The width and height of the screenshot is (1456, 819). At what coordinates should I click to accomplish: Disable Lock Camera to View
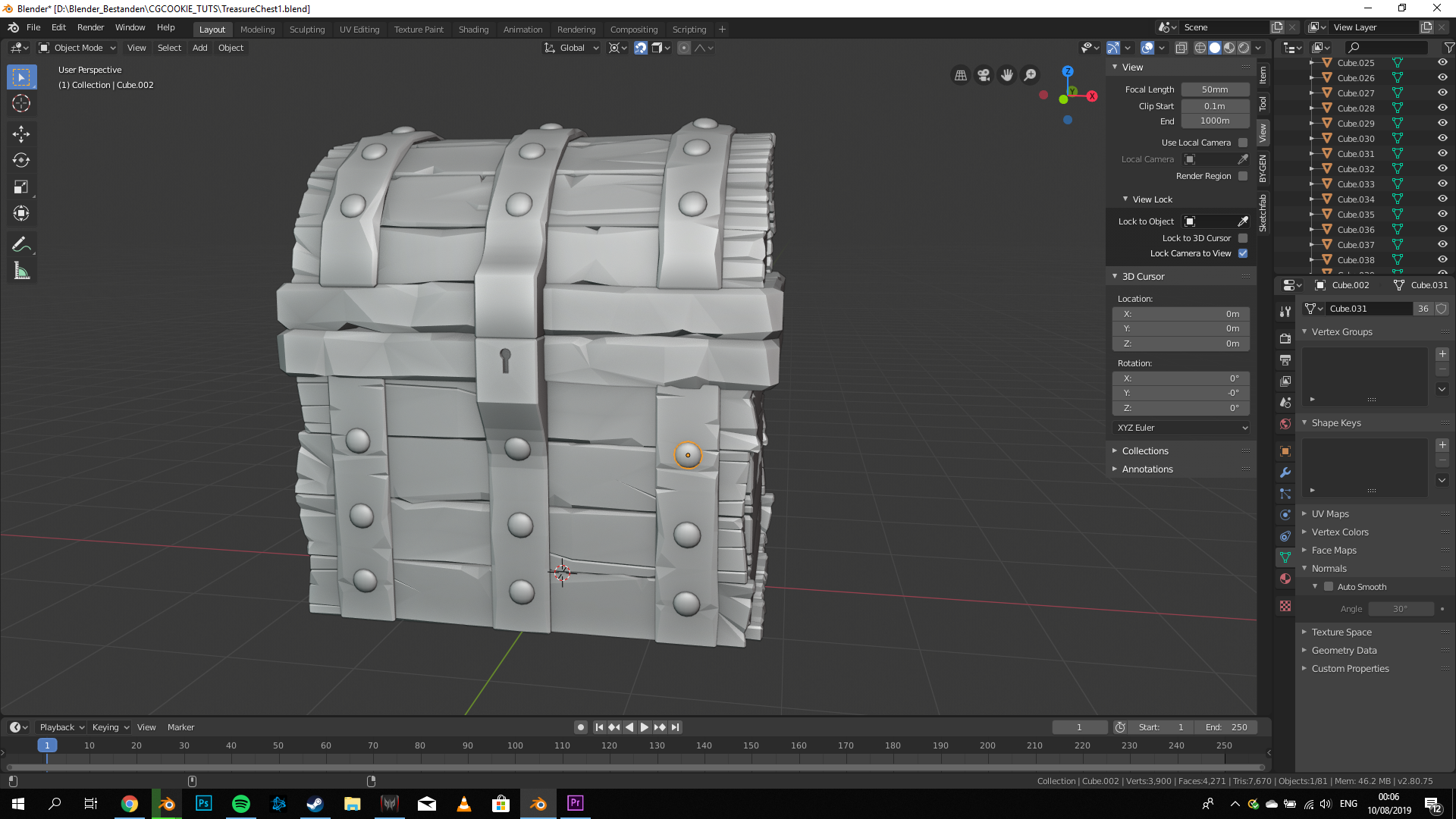pyautogui.click(x=1243, y=253)
